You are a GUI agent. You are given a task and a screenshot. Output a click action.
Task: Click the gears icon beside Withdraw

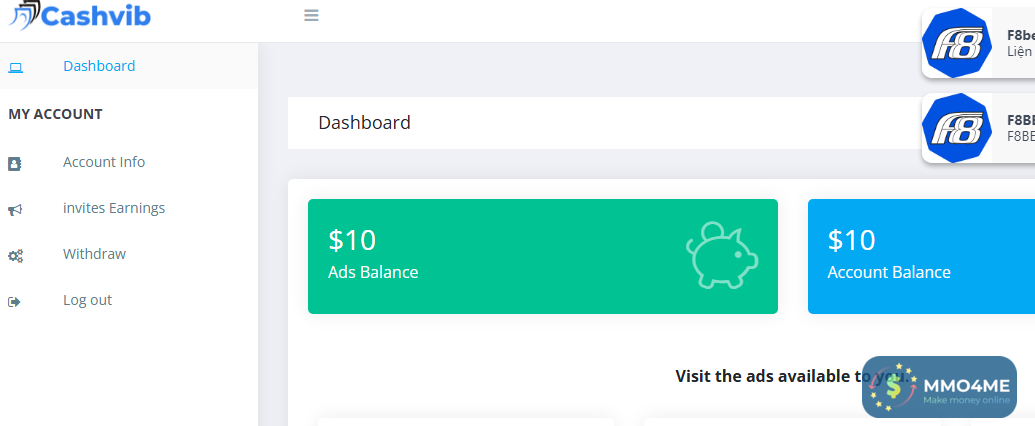pyautogui.click(x=15, y=255)
